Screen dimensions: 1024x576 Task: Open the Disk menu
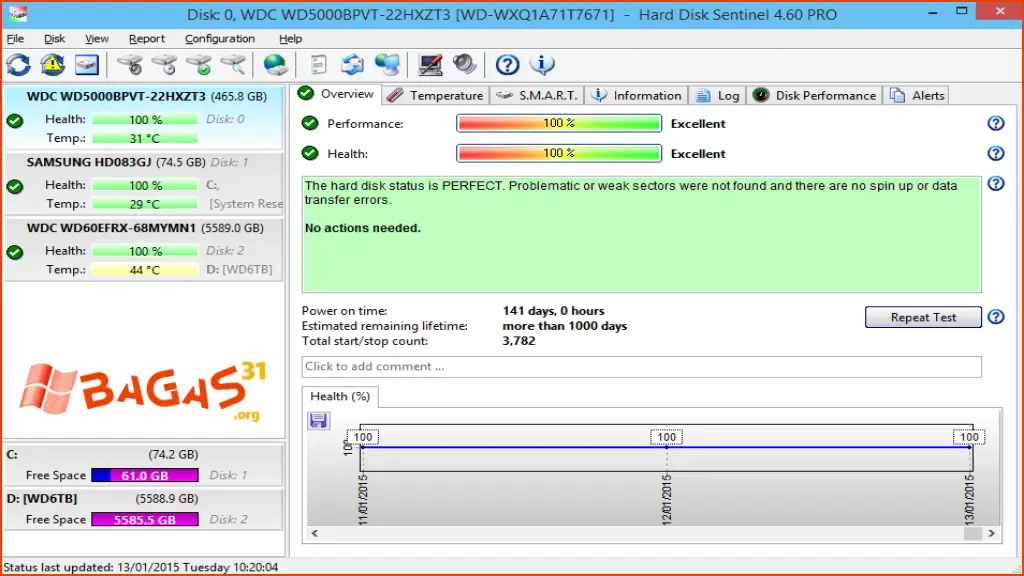click(54, 39)
